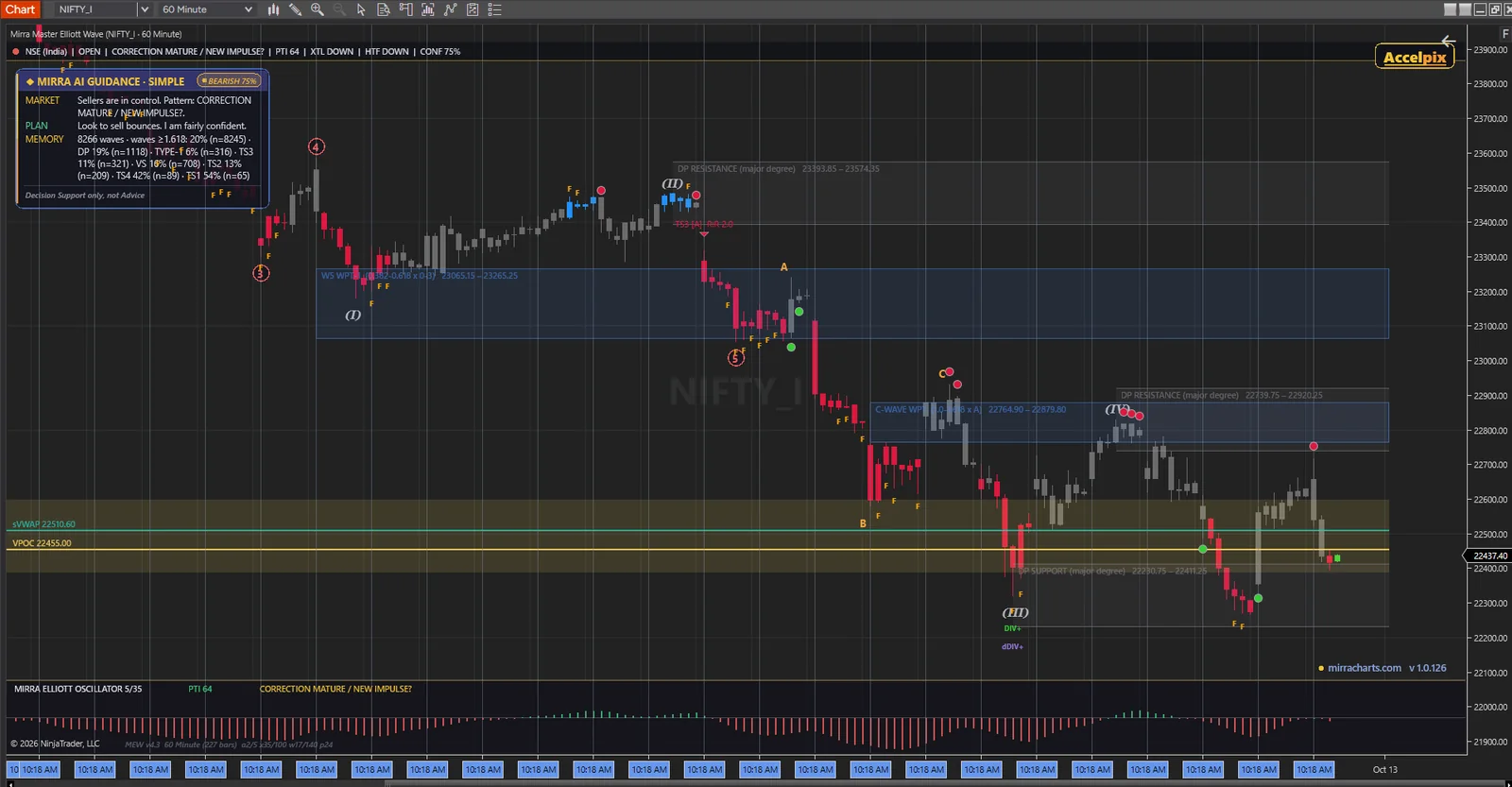This screenshot has height=787, width=1512.
Task: Click the © 2026 NinjaTrader, LLC text
Action: click(55, 744)
